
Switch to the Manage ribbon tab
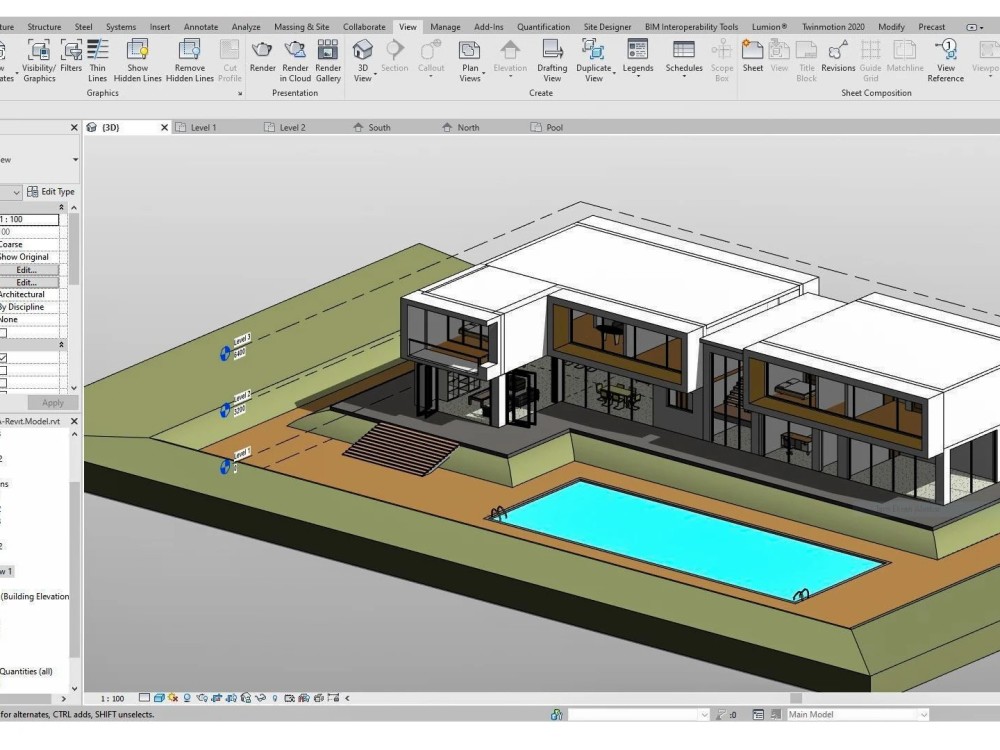pos(445,27)
